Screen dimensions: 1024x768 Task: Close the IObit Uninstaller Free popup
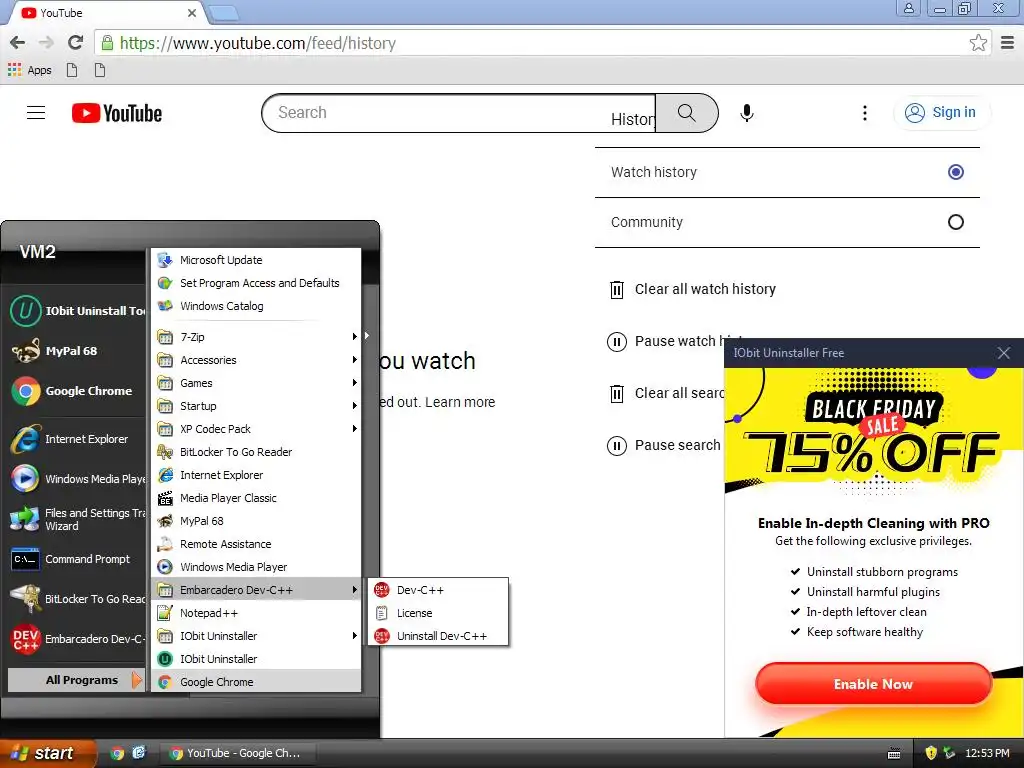pyautogui.click(x=1004, y=353)
